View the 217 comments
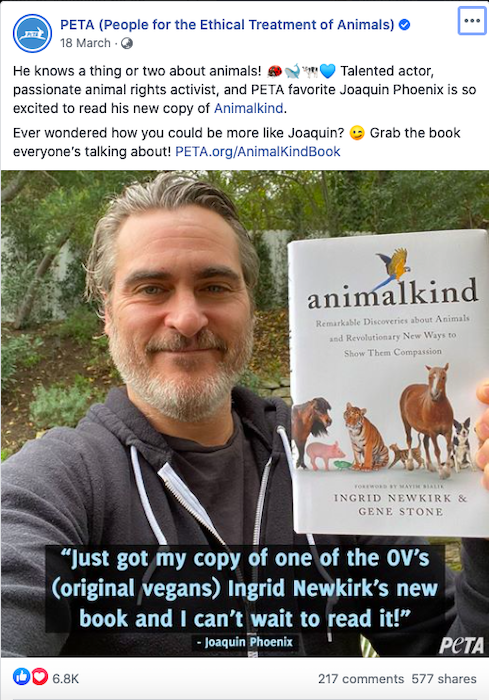Screen dimensions: 489x700 click(x=361, y=679)
